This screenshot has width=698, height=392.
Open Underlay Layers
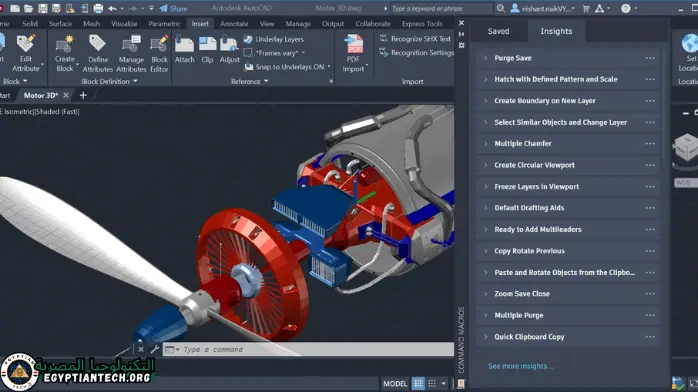(274, 39)
